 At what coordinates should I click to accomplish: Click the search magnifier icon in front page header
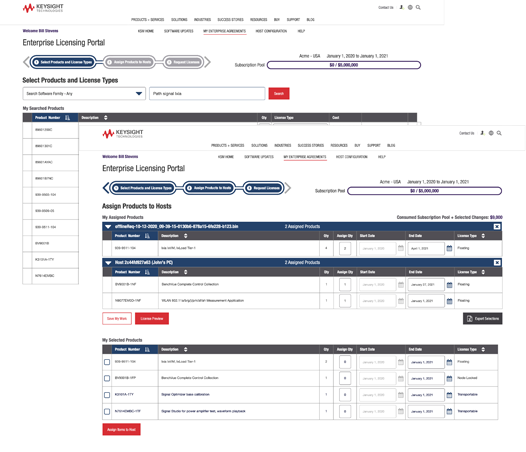[499, 133]
